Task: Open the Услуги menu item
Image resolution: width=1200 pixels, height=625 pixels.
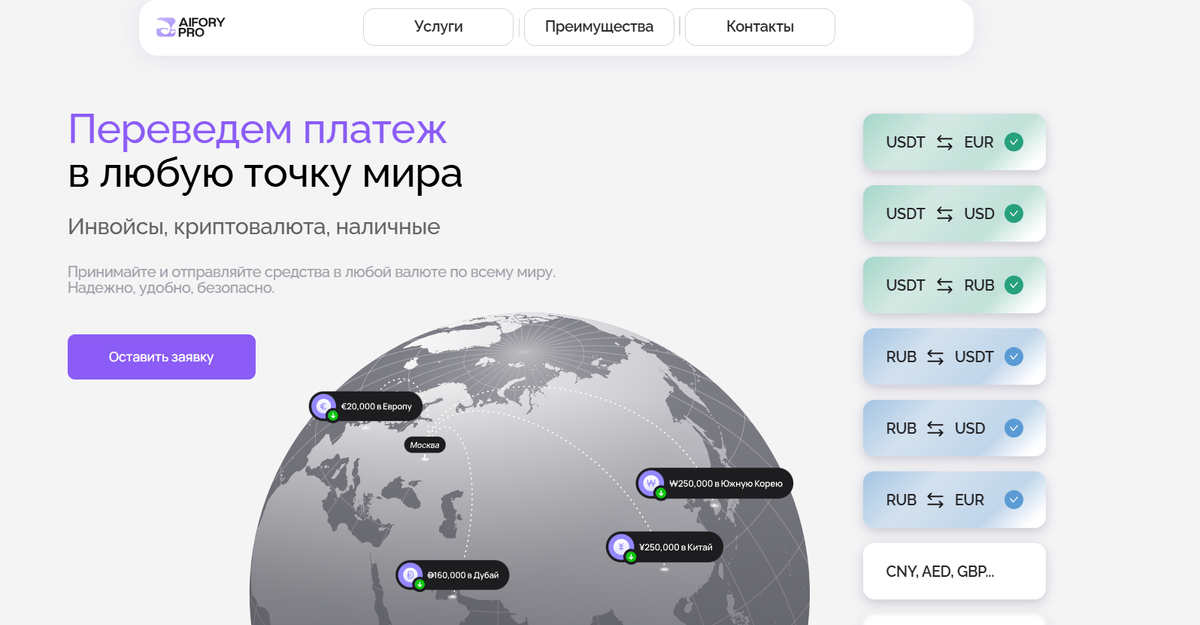Action: click(x=438, y=27)
